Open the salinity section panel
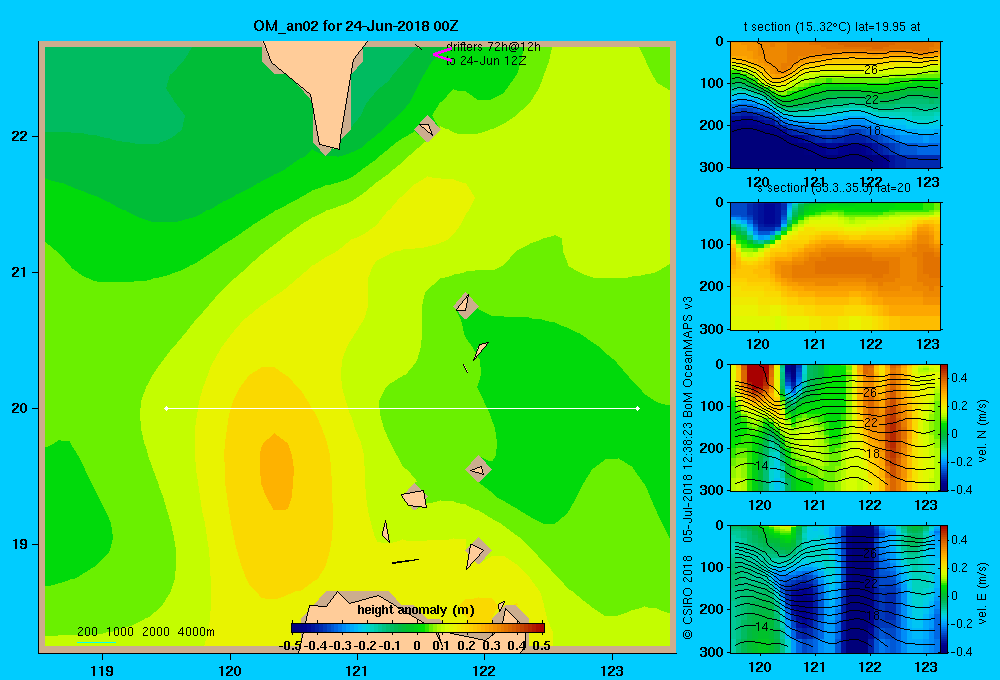The width and height of the screenshot is (1000, 680). pyautogui.click(x=835, y=266)
